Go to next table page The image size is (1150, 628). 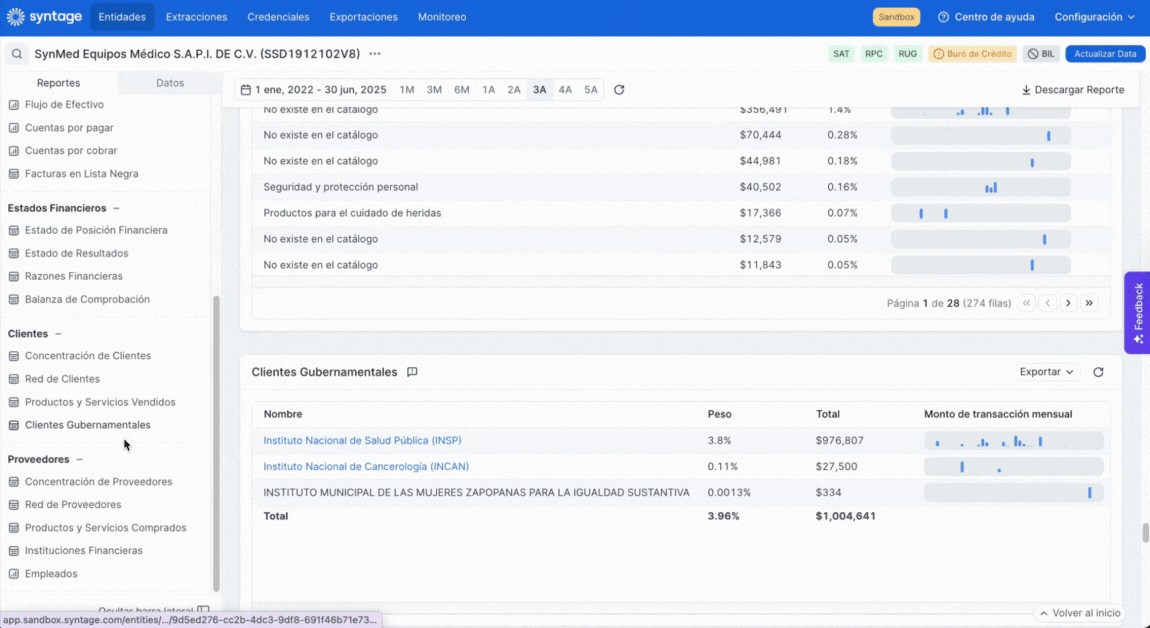(x=1069, y=303)
